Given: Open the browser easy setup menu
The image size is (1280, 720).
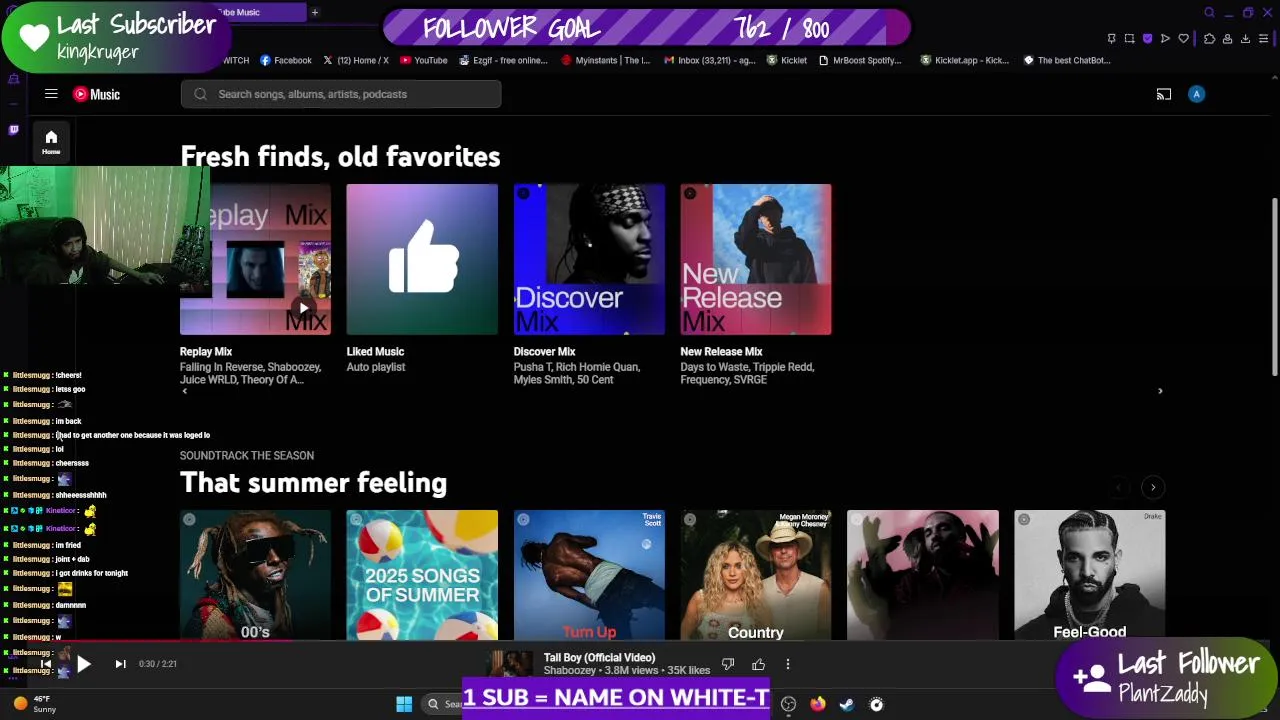Looking at the screenshot, I should [x=1264, y=39].
